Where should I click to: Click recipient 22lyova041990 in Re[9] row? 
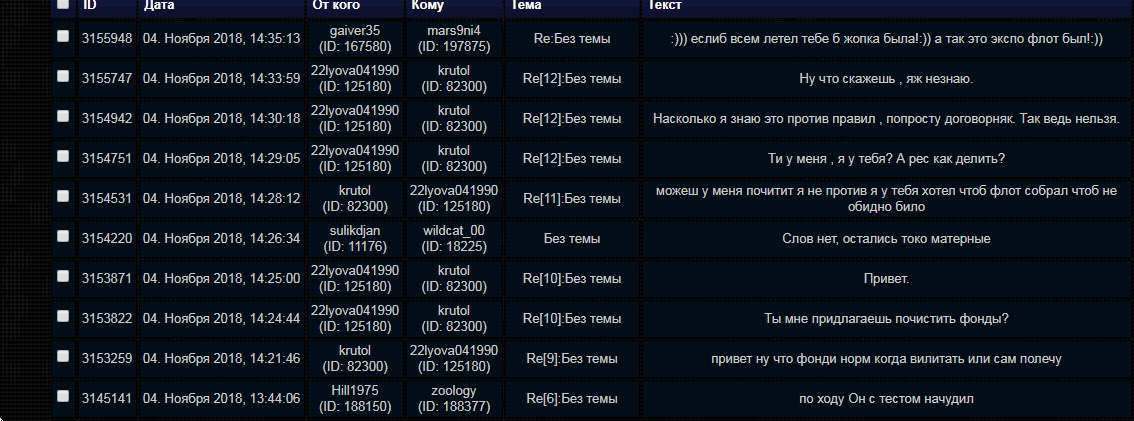tap(453, 350)
